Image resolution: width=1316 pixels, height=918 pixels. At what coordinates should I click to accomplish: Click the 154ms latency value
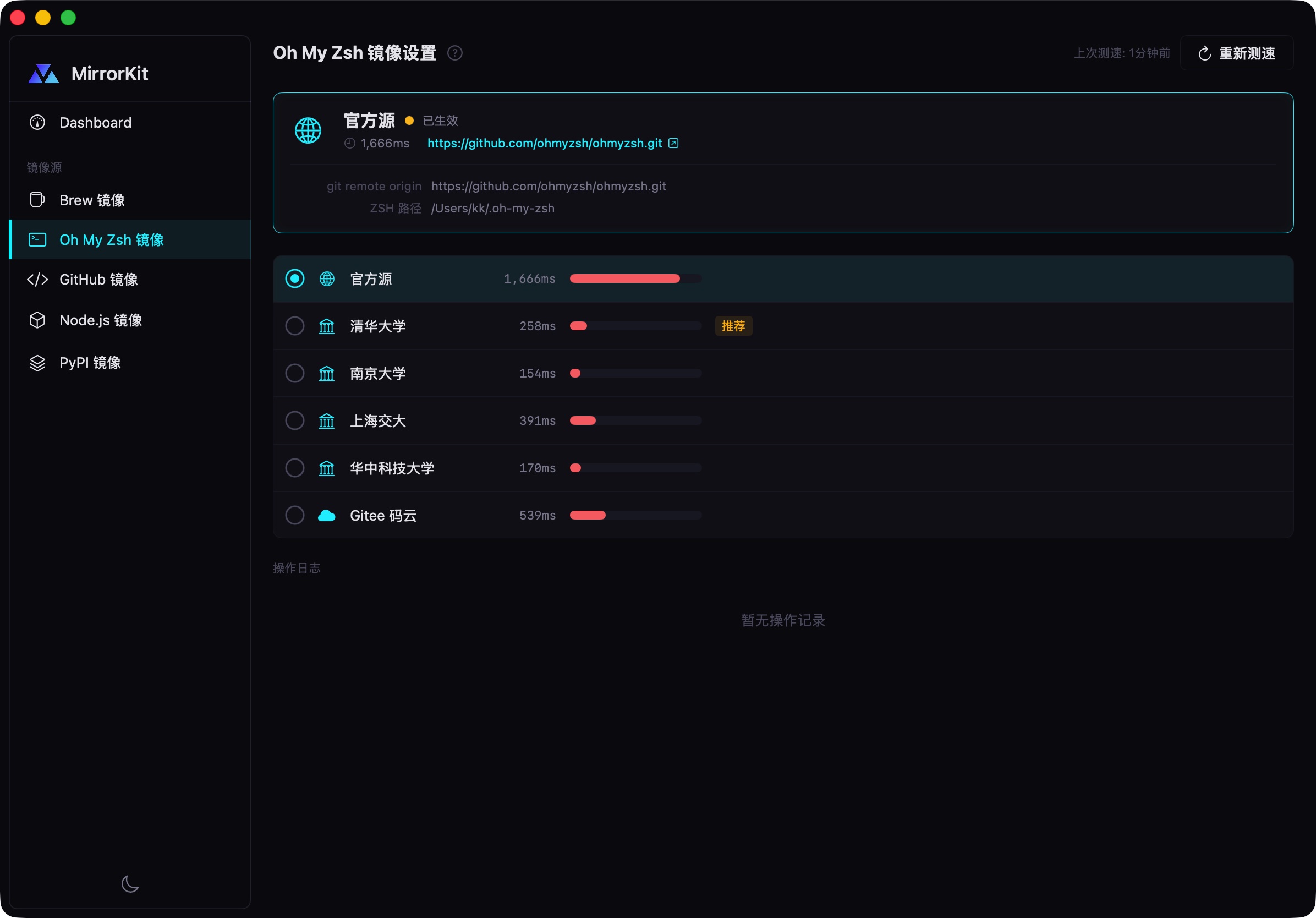(x=538, y=373)
